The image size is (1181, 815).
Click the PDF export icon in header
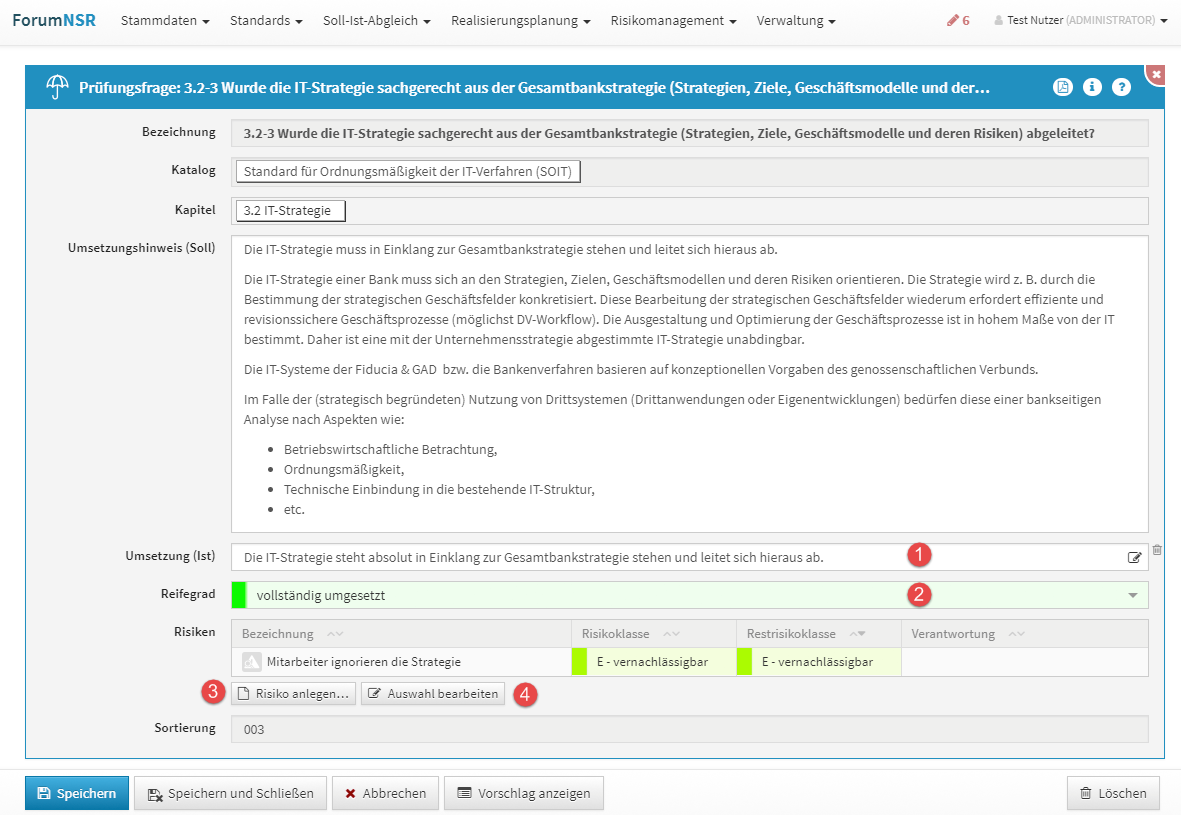[x=1062, y=87]
